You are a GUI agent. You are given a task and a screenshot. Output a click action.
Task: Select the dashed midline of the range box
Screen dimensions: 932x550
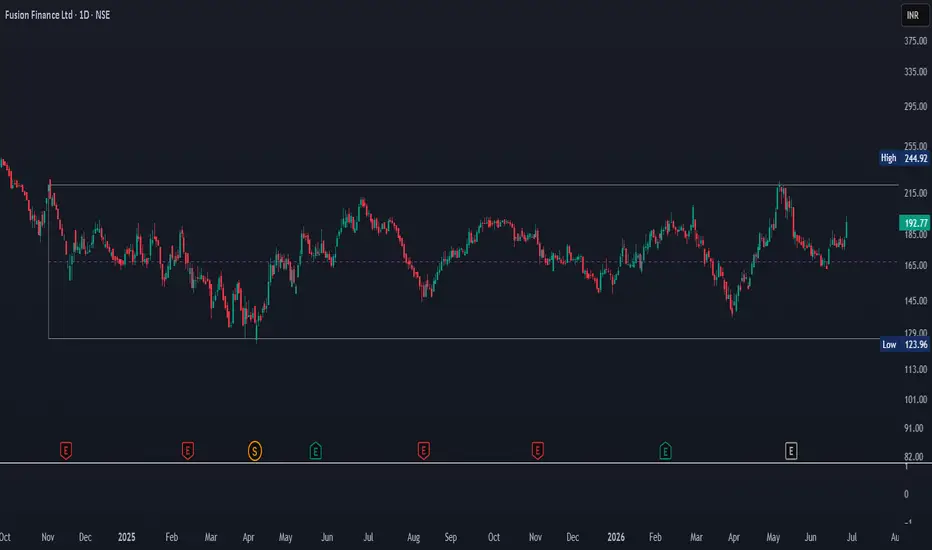(x=473, y=262)
